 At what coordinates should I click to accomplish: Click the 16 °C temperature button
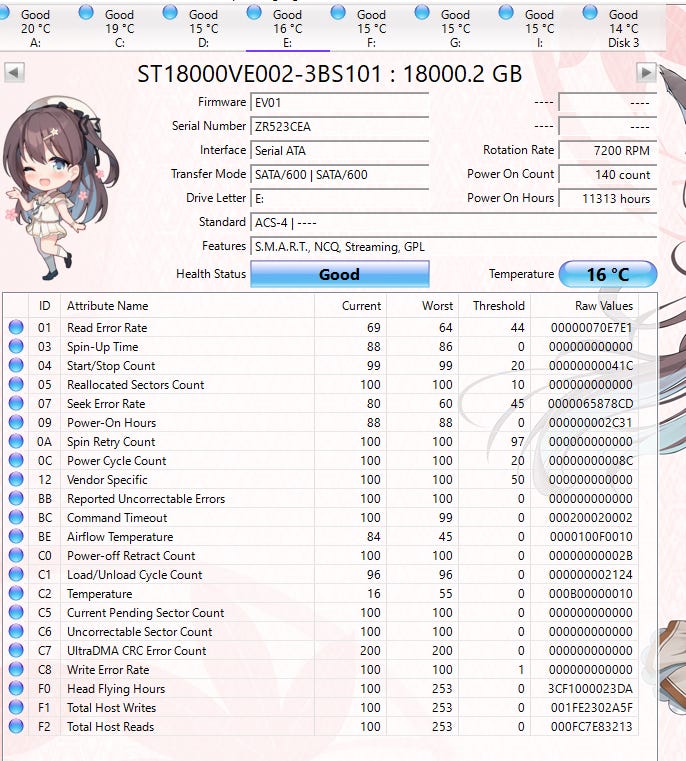(608, 274)
